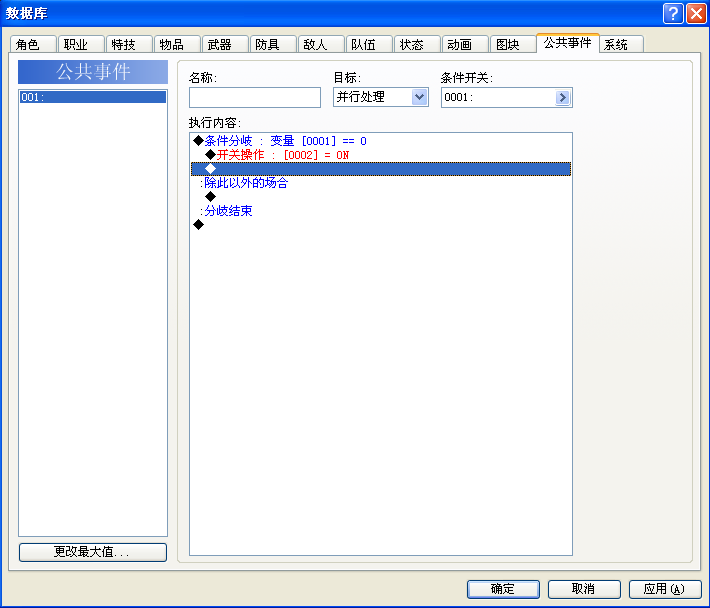Select the last empty command line
This screenshot has height=608, width=710.
(381, 225)
